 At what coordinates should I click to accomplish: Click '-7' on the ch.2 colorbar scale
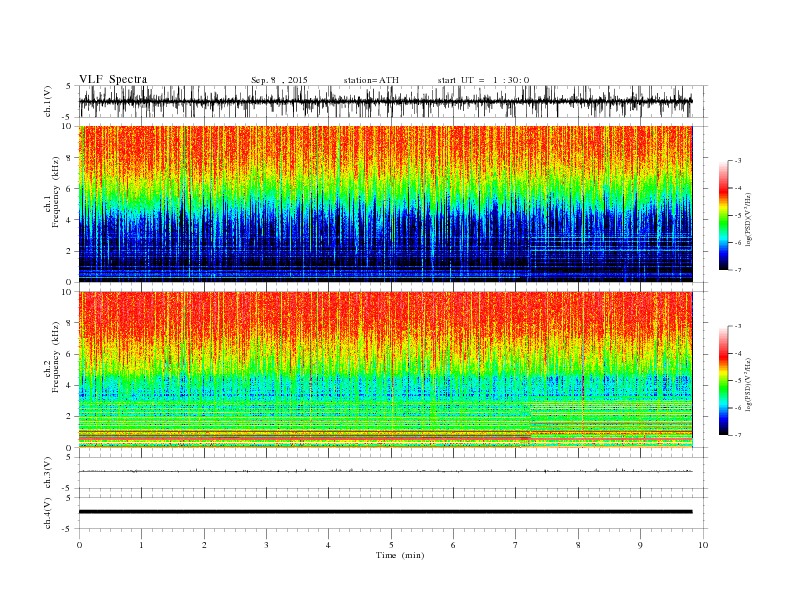pos(738,435)
